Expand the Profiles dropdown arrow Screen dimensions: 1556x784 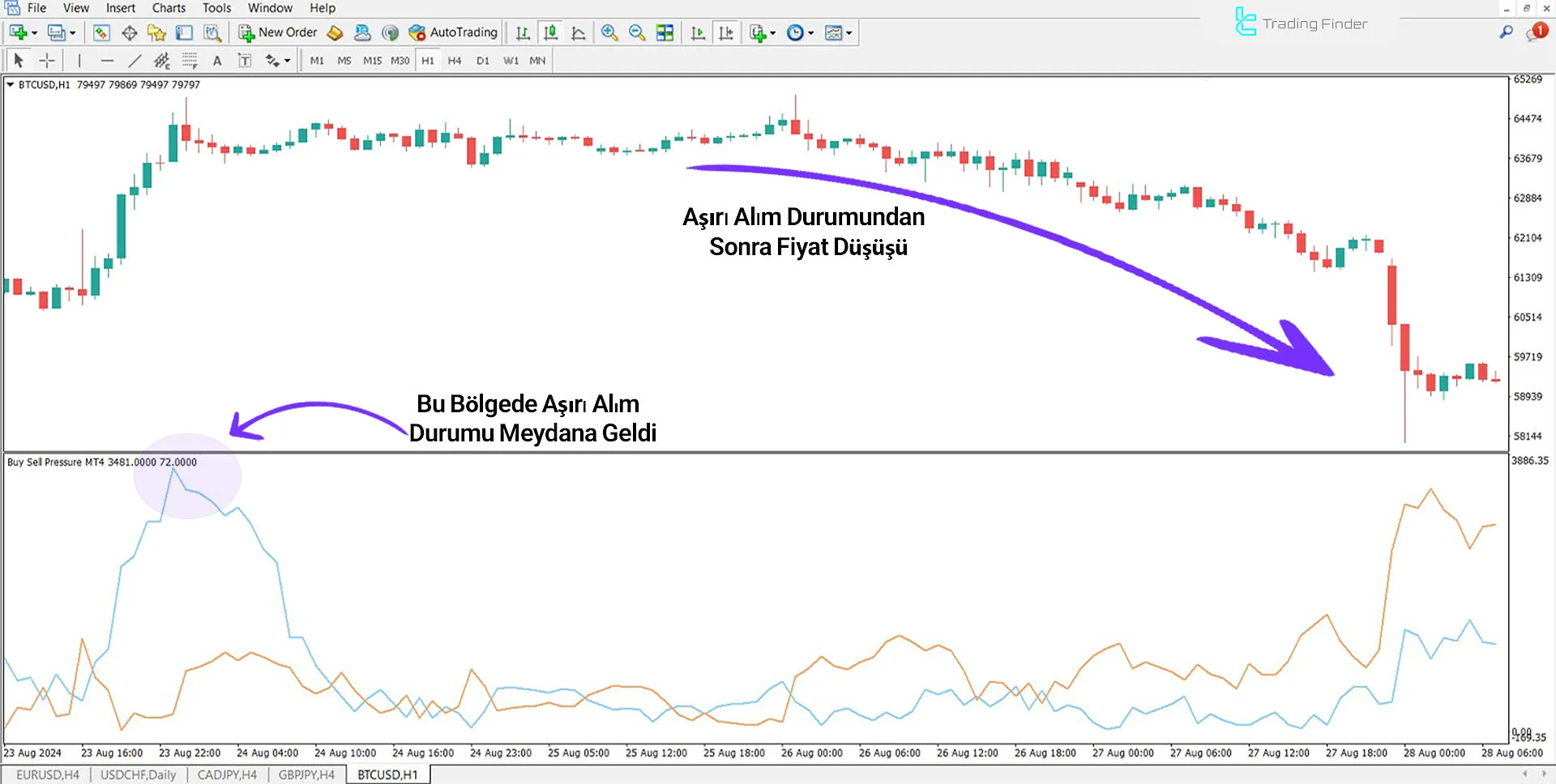point(72,33)
